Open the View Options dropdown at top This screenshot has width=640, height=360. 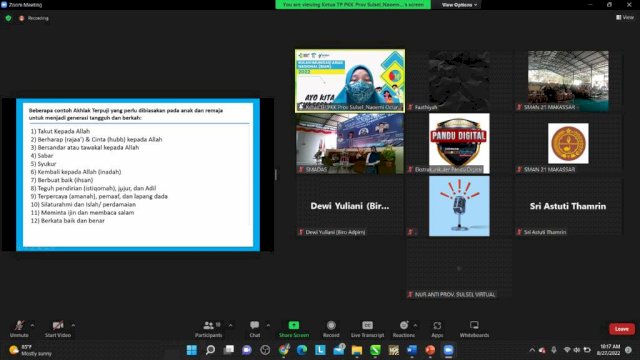coord(459,5)
